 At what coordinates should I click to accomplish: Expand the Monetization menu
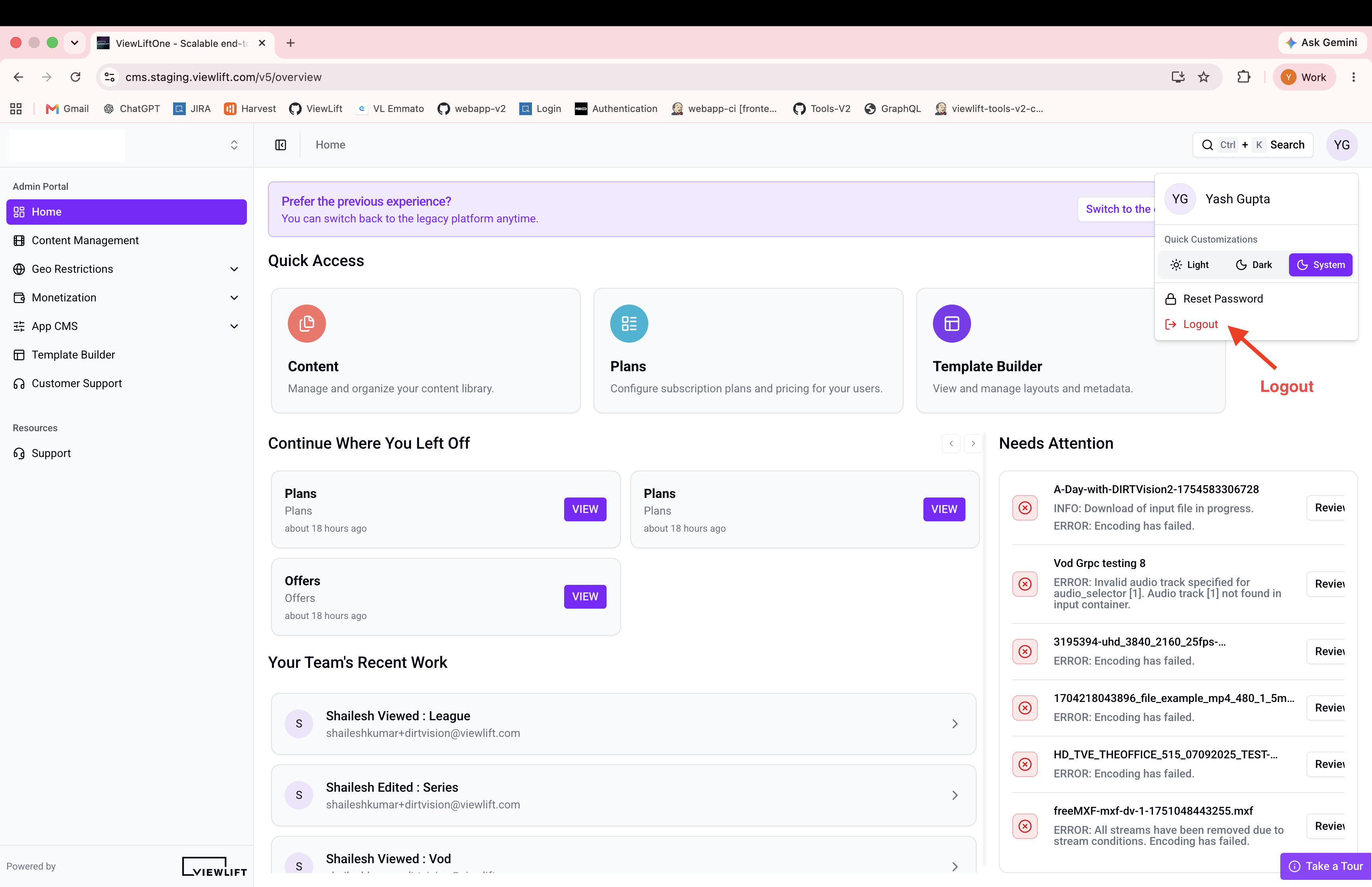126,298
